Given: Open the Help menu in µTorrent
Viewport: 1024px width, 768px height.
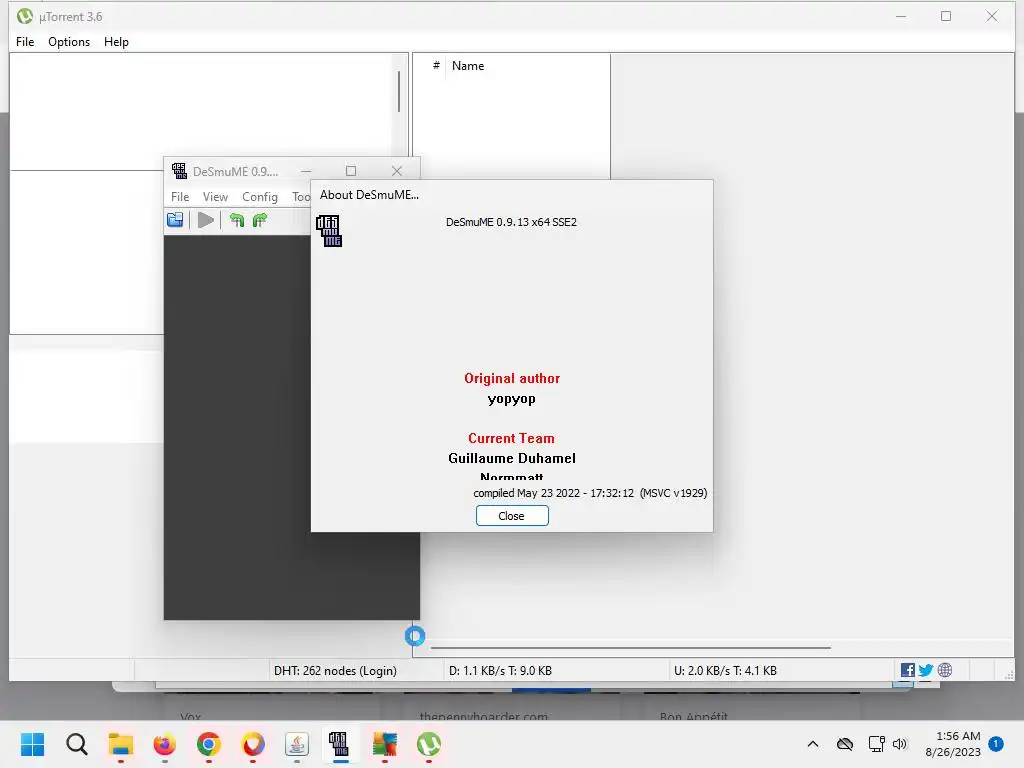Looking at the screenshot, I should click(116, 42).
